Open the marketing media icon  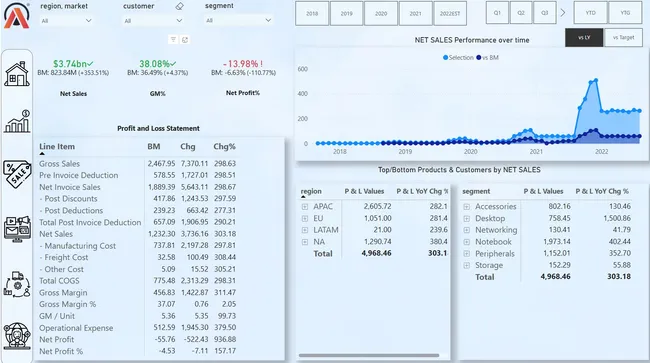click(x=17, y=229)
